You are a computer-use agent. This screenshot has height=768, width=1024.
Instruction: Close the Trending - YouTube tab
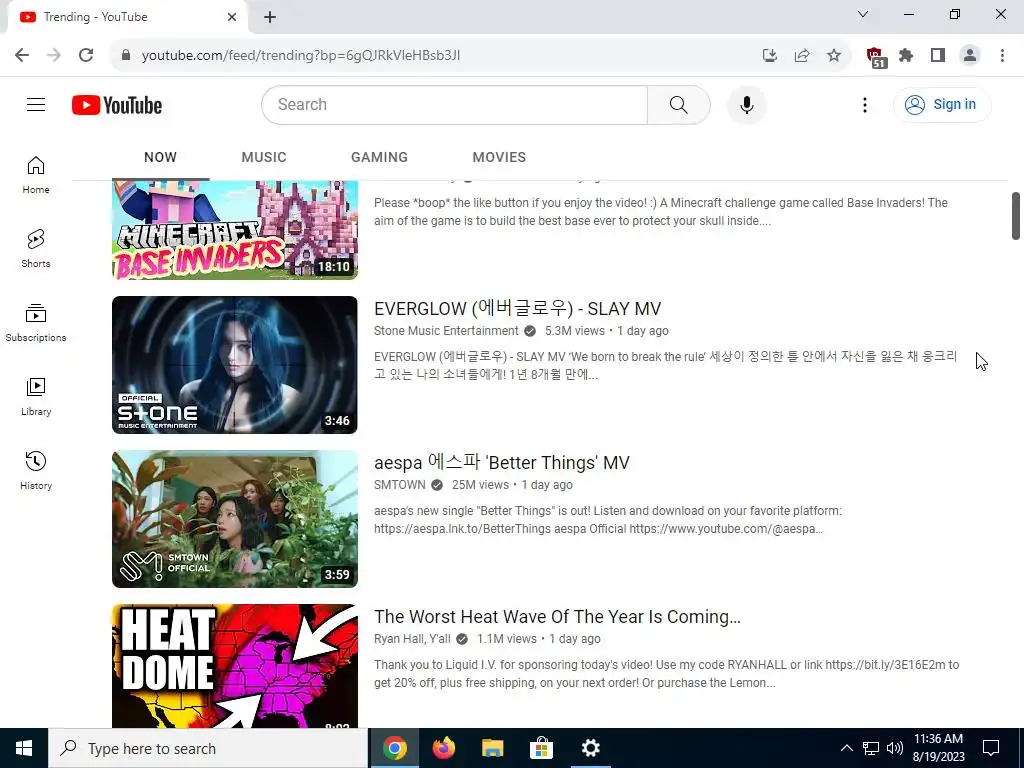[x=232, y=17]
